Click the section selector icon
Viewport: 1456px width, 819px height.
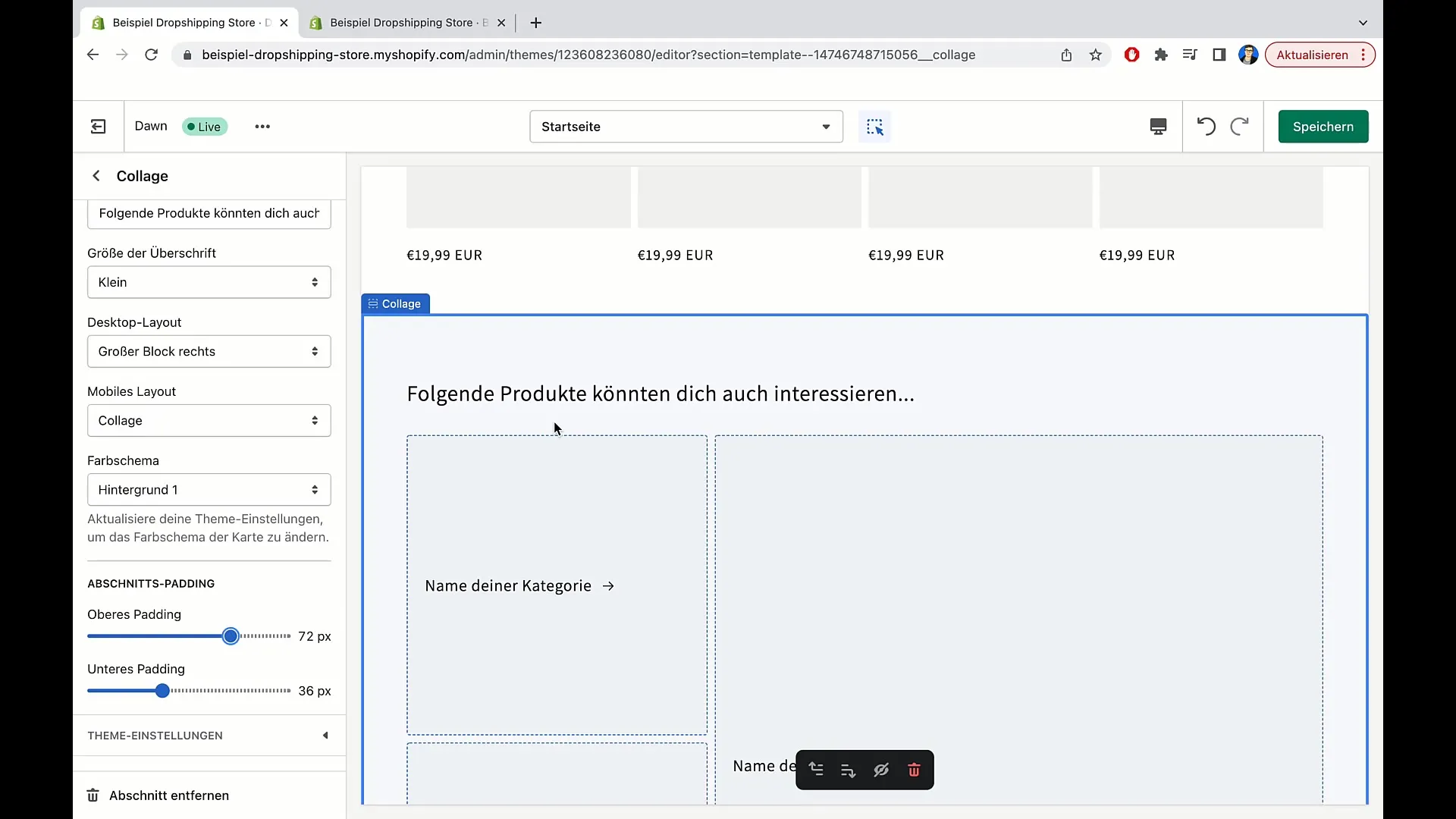[875, 126]
